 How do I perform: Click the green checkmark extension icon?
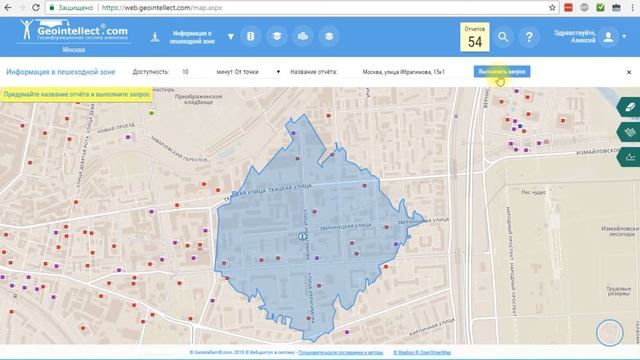[600, 7]
